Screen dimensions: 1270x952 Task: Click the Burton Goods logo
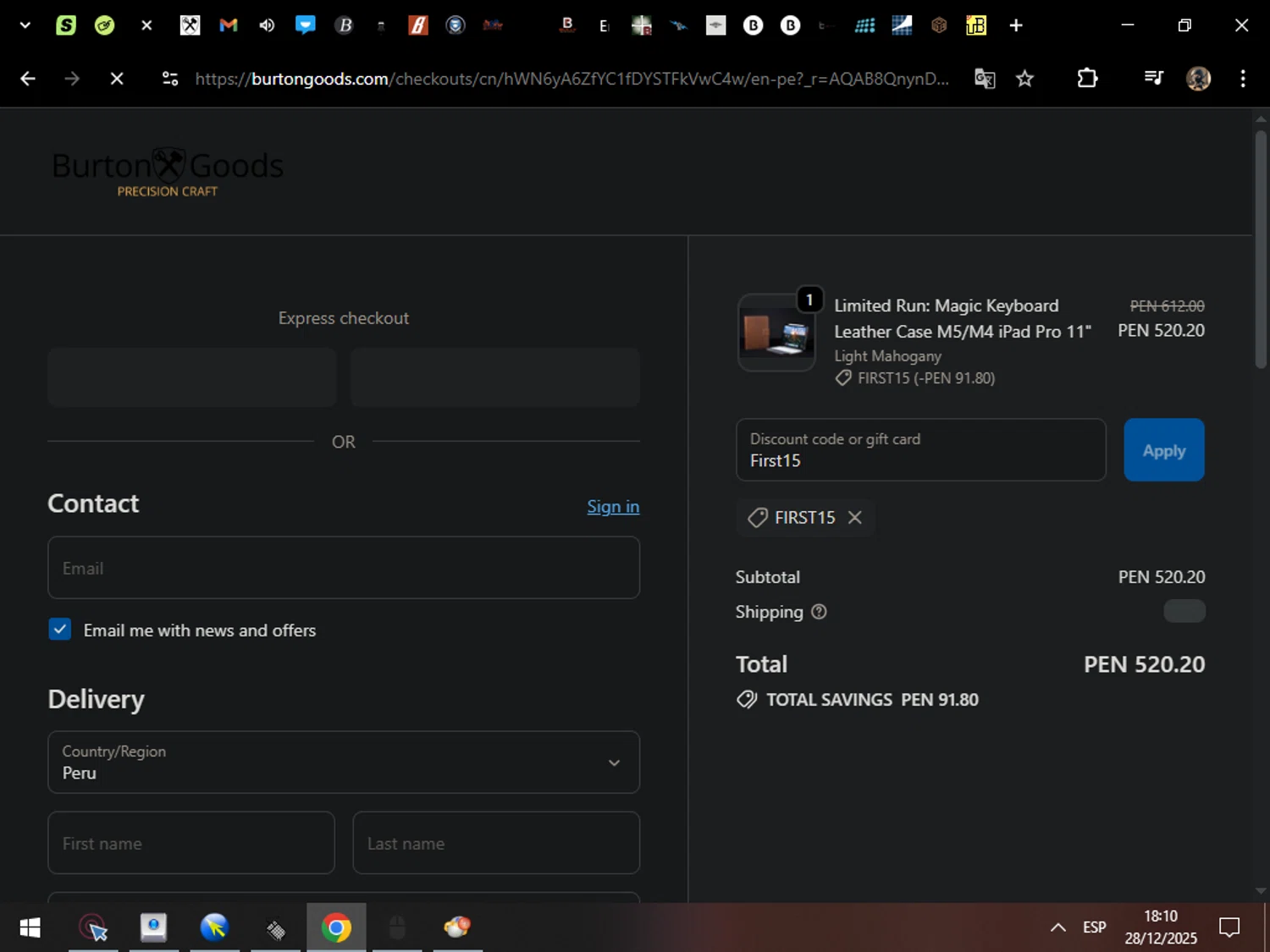pyautogui.click(x=168, y=173)
